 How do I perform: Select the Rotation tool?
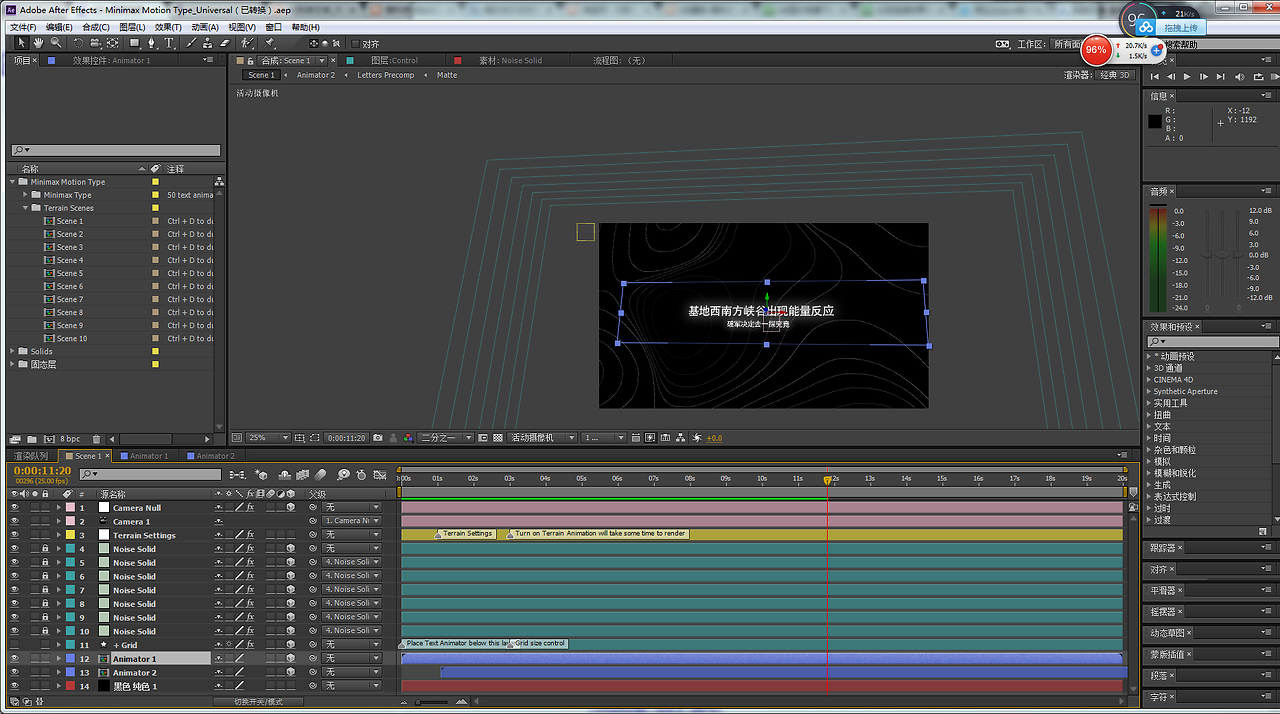78,43
